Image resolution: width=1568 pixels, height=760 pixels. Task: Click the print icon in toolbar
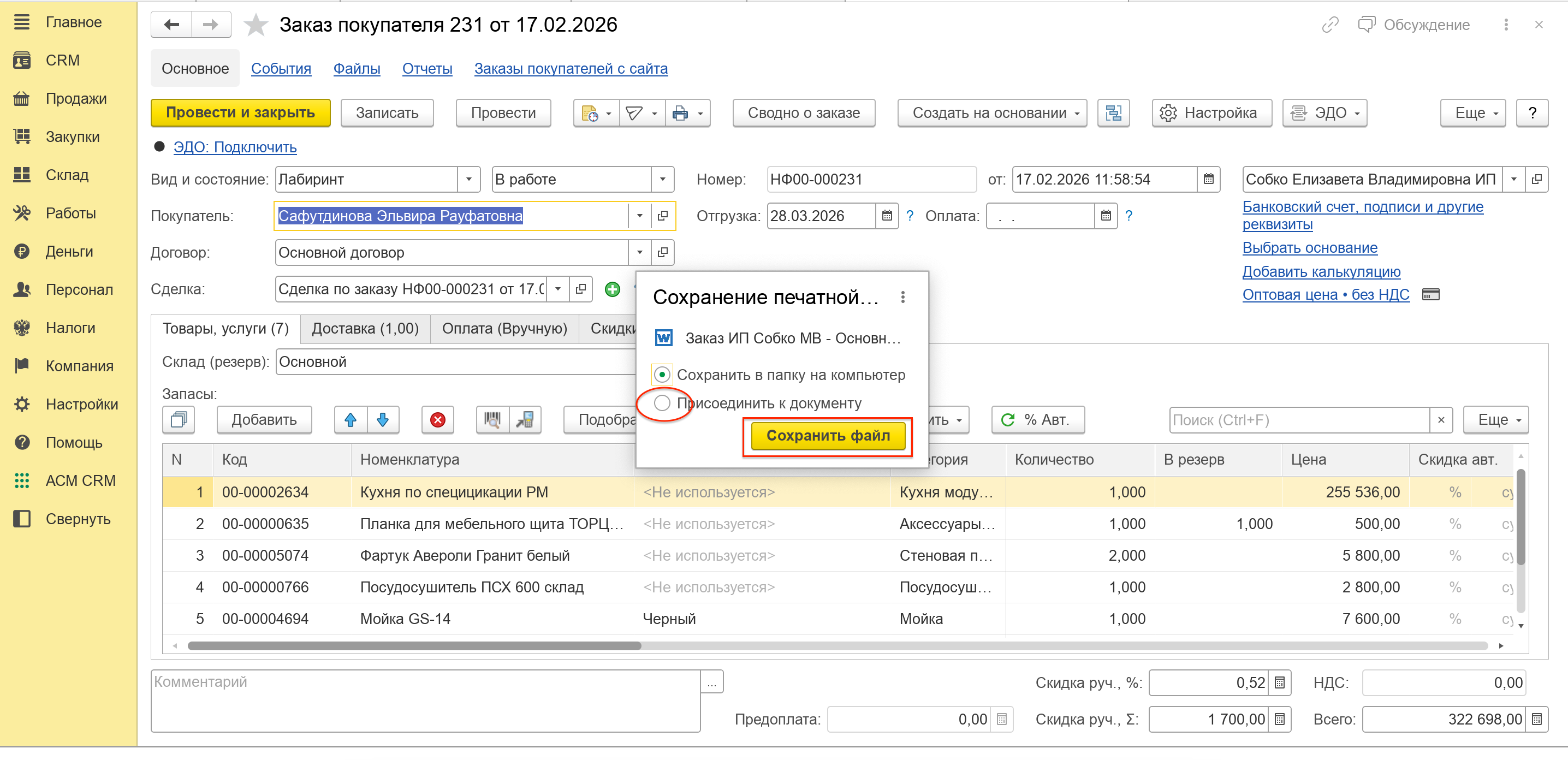pyautogui.click(x=680, y=113)
